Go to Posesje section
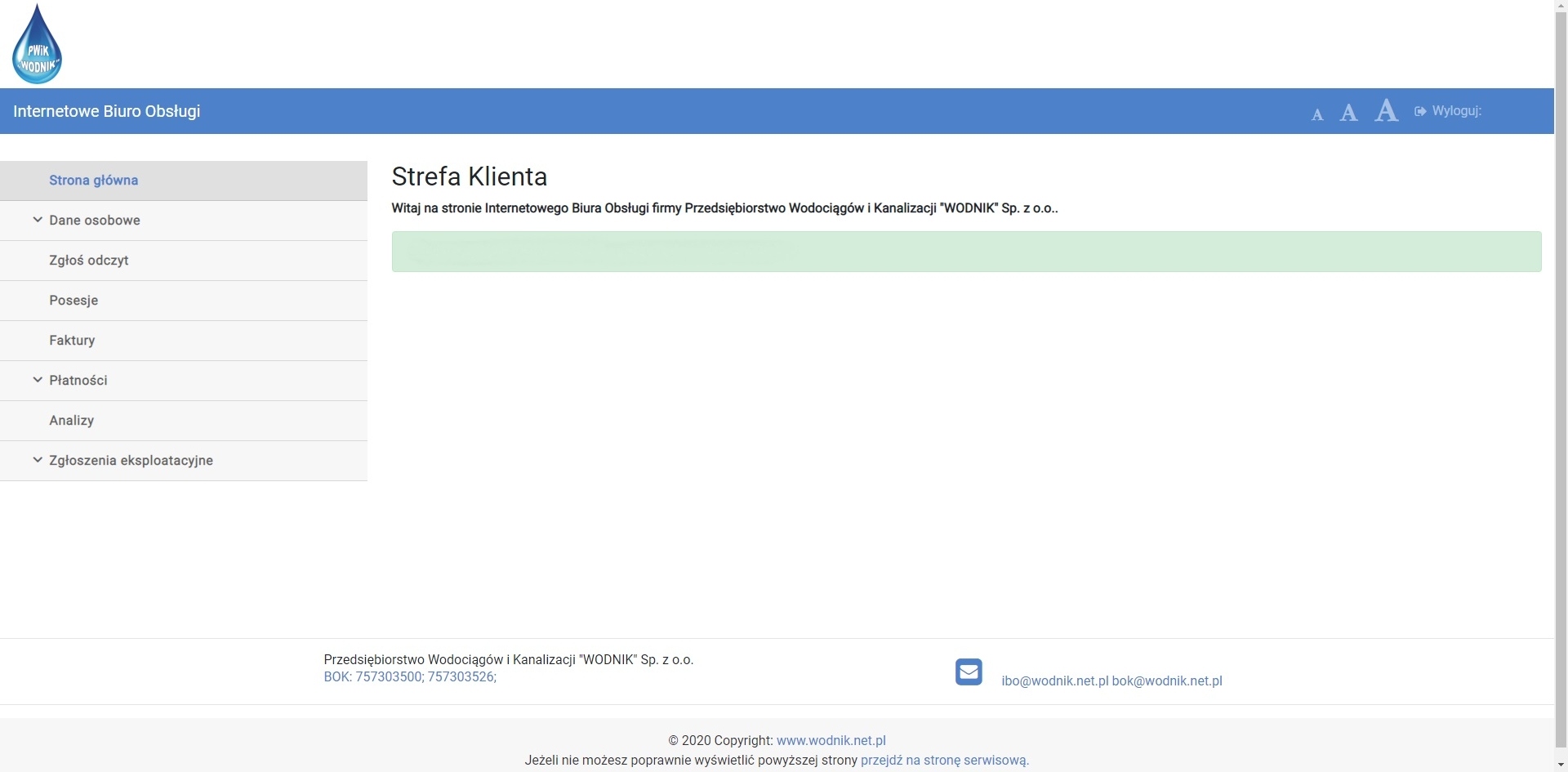 [x=73, y=301]
